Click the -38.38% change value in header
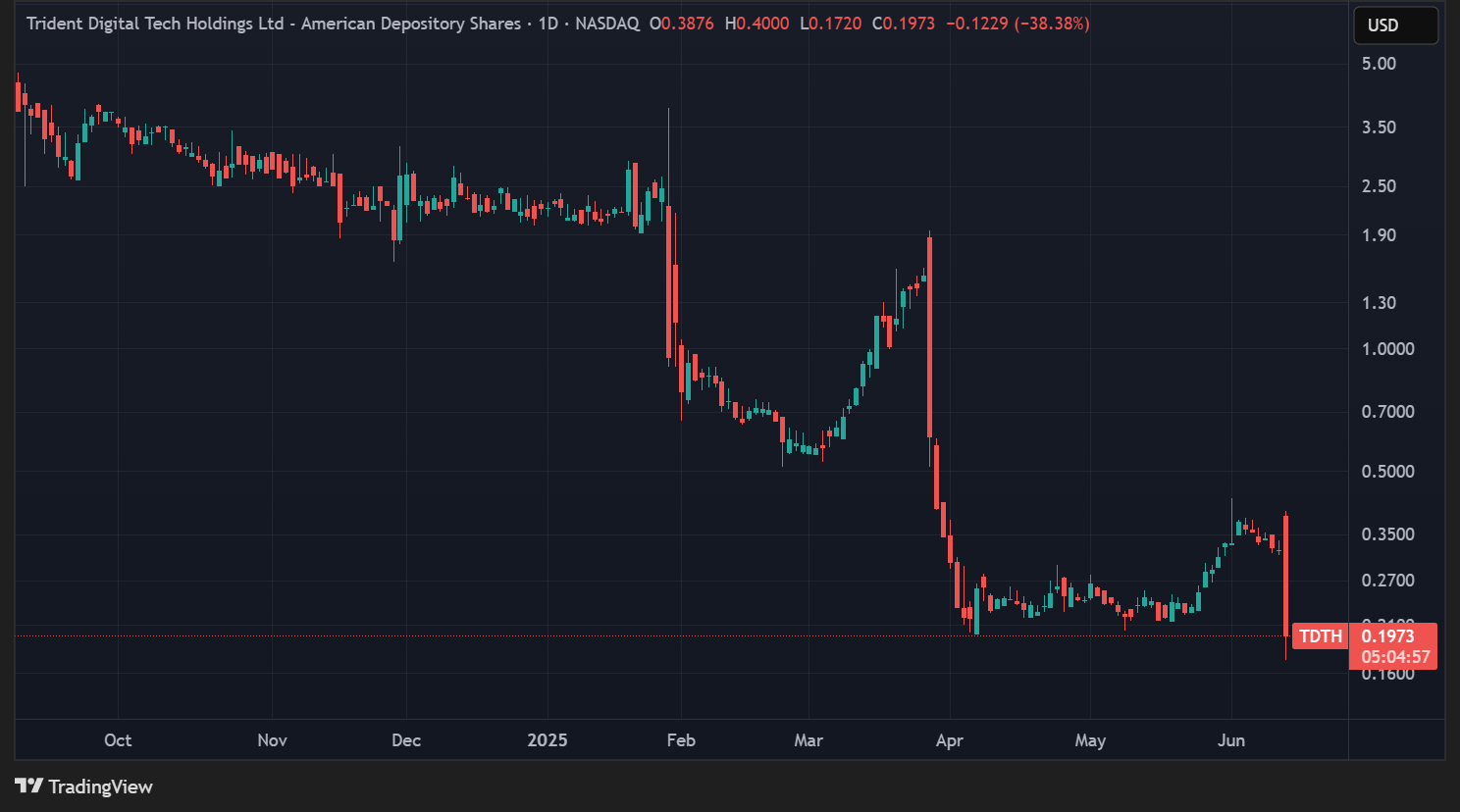1460x812 pixels. (1053, 24)
